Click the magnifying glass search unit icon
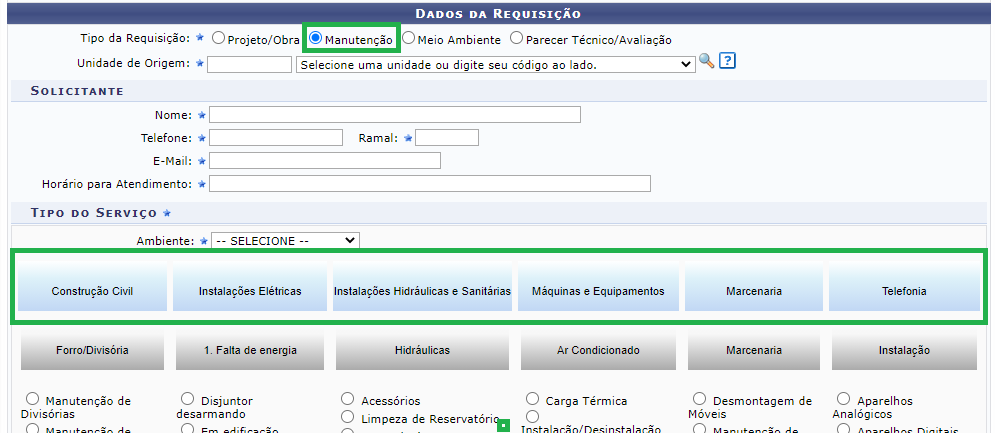The image size is (995, 433). pyautogui.click(x=706, y=62)
